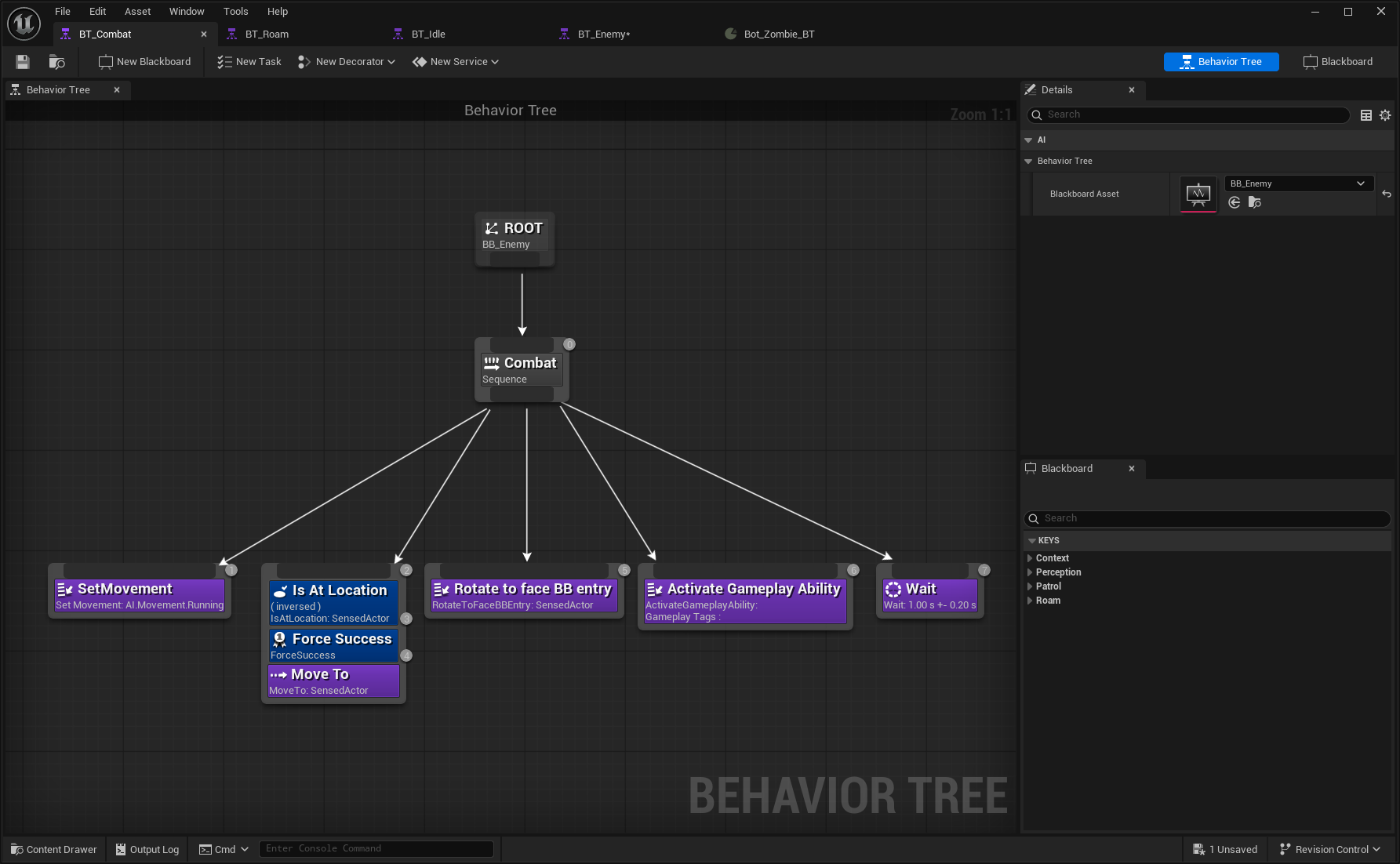Viewport: 1400px width, 864px height.
Task: Switch to the BT_Roam tab
Action: point(265,34)
